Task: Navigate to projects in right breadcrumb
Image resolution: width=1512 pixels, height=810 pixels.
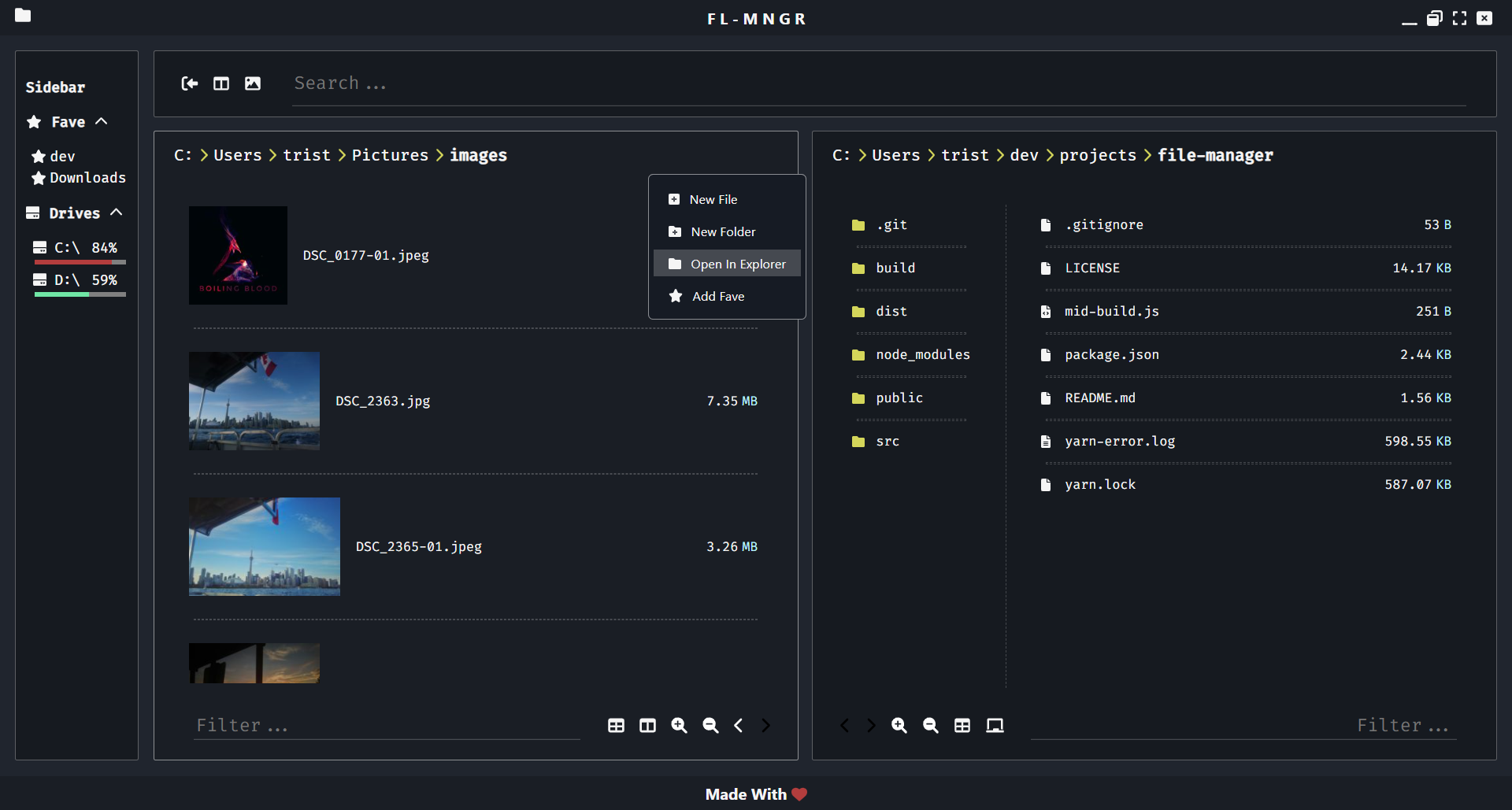Action: click(x=1098, y=155)
